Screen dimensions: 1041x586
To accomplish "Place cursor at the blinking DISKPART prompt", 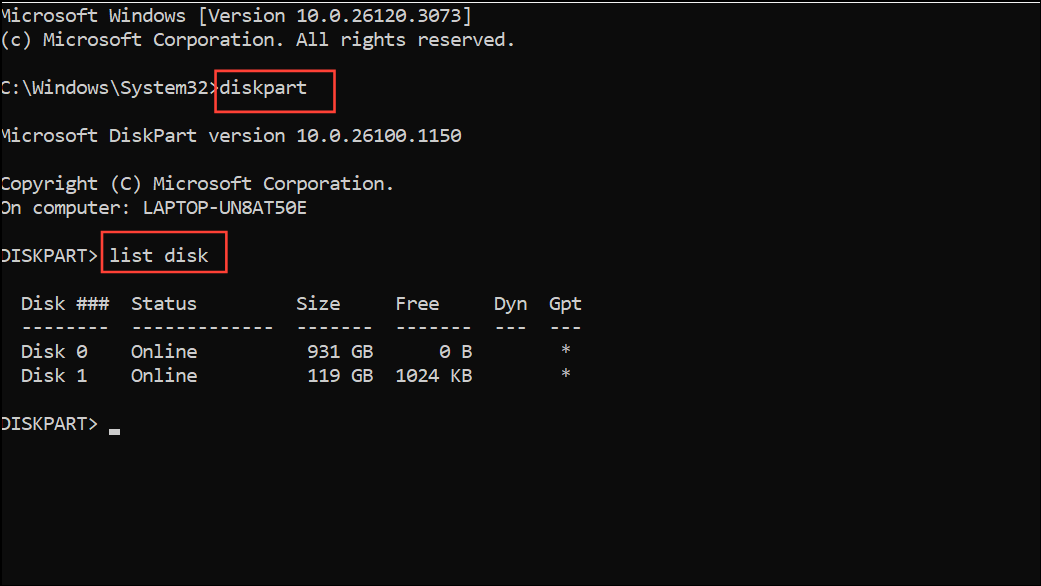I will (x=115, y=431).
